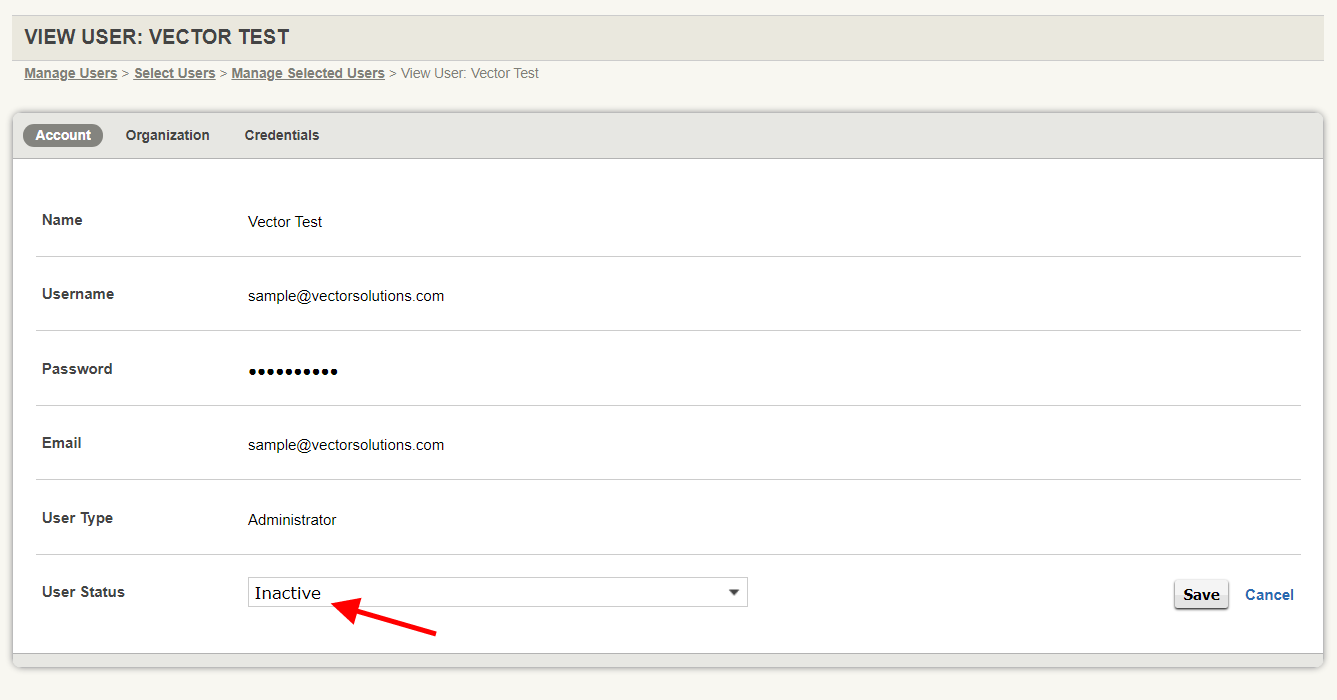
Task: Click the Save button
Action: [x=1200, y=594]
